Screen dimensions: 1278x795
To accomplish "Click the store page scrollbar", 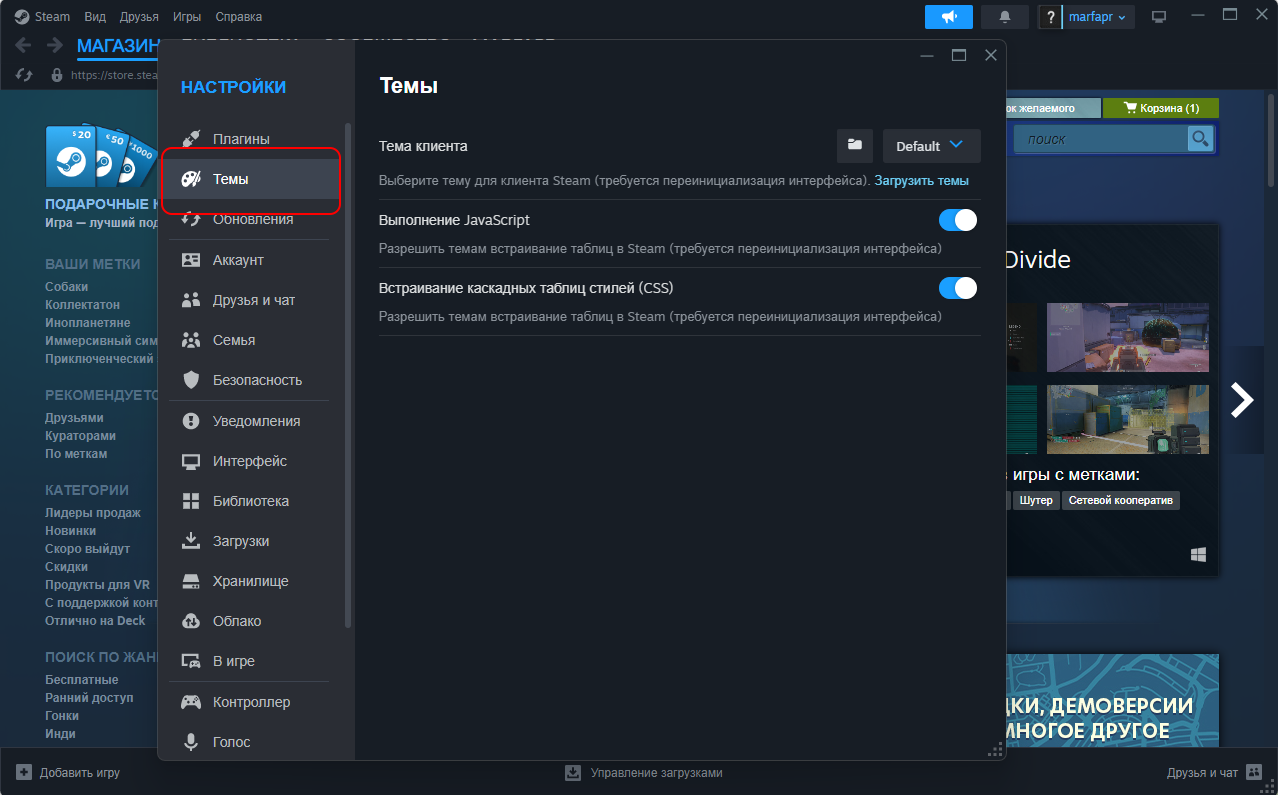I will tap(1270, 140).
